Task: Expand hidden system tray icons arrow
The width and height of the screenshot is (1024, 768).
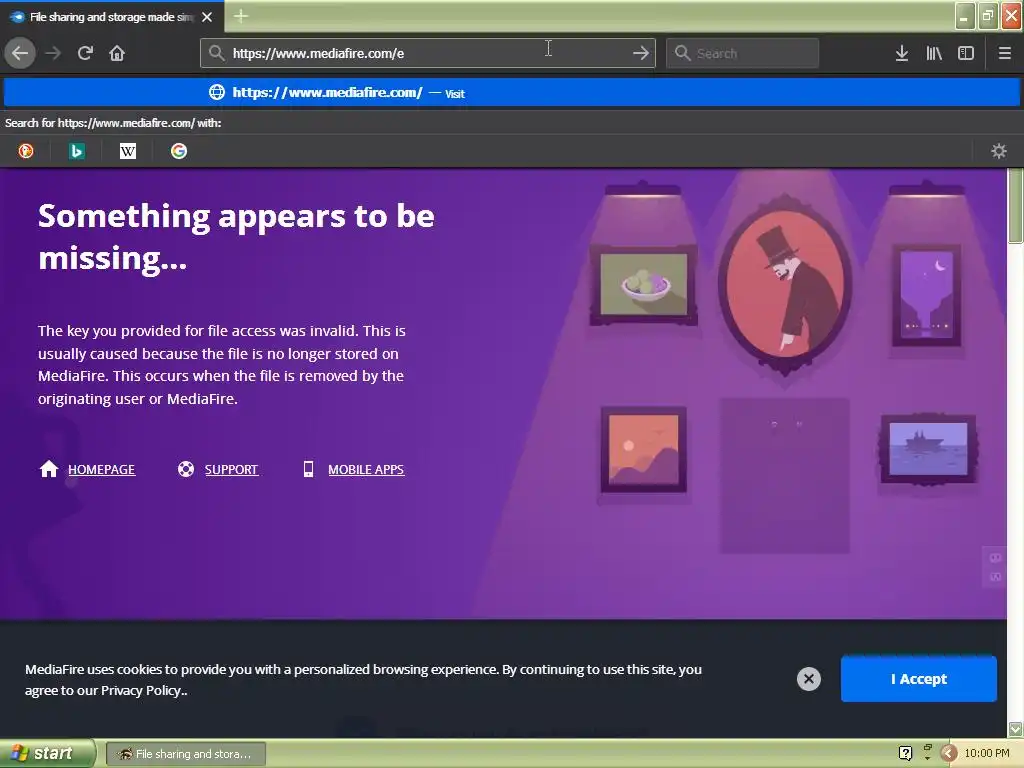Action: (x=949, y=753)
